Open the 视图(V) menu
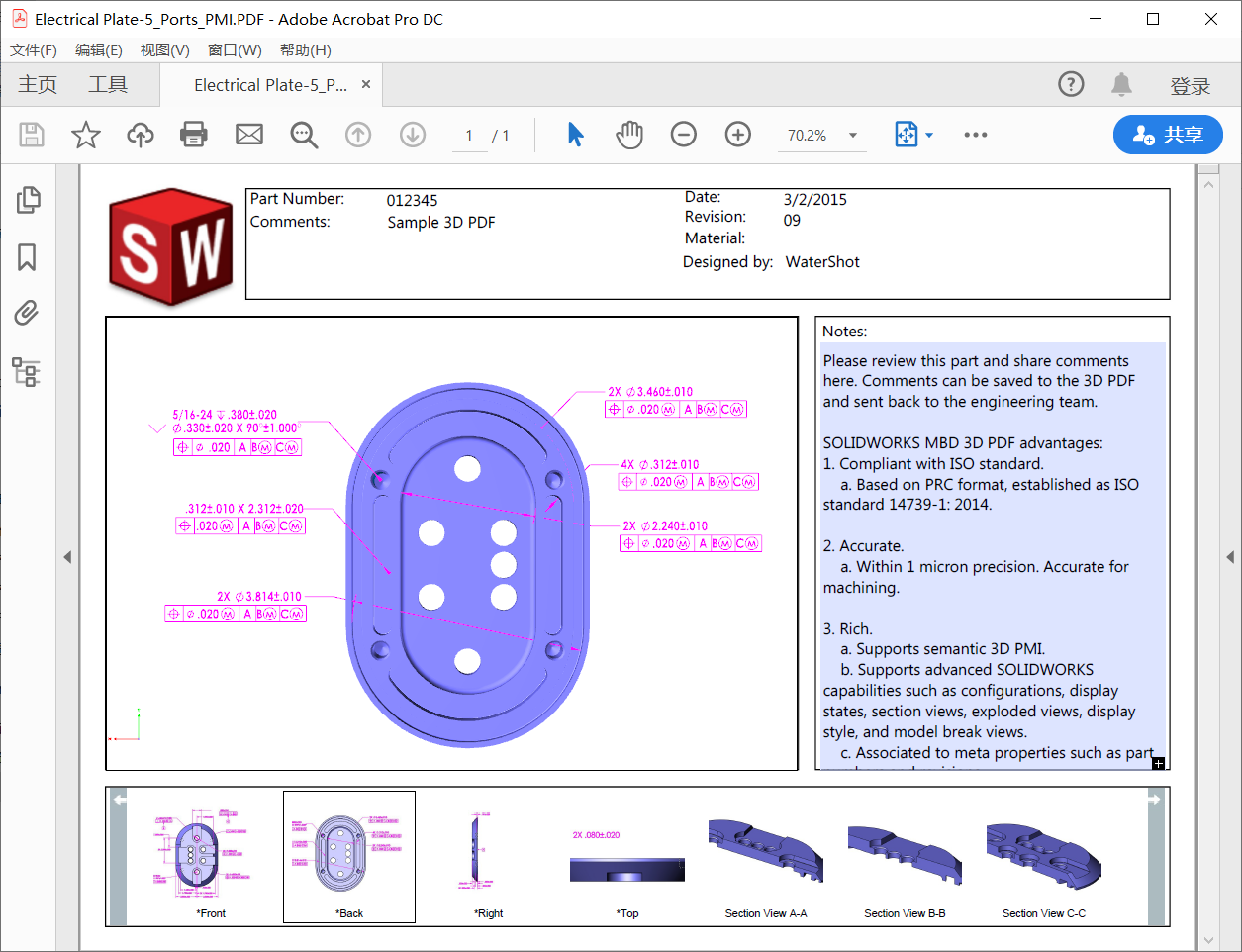Image resolution: width=1242 pixels, height=952 pixels. coord(164,50)
